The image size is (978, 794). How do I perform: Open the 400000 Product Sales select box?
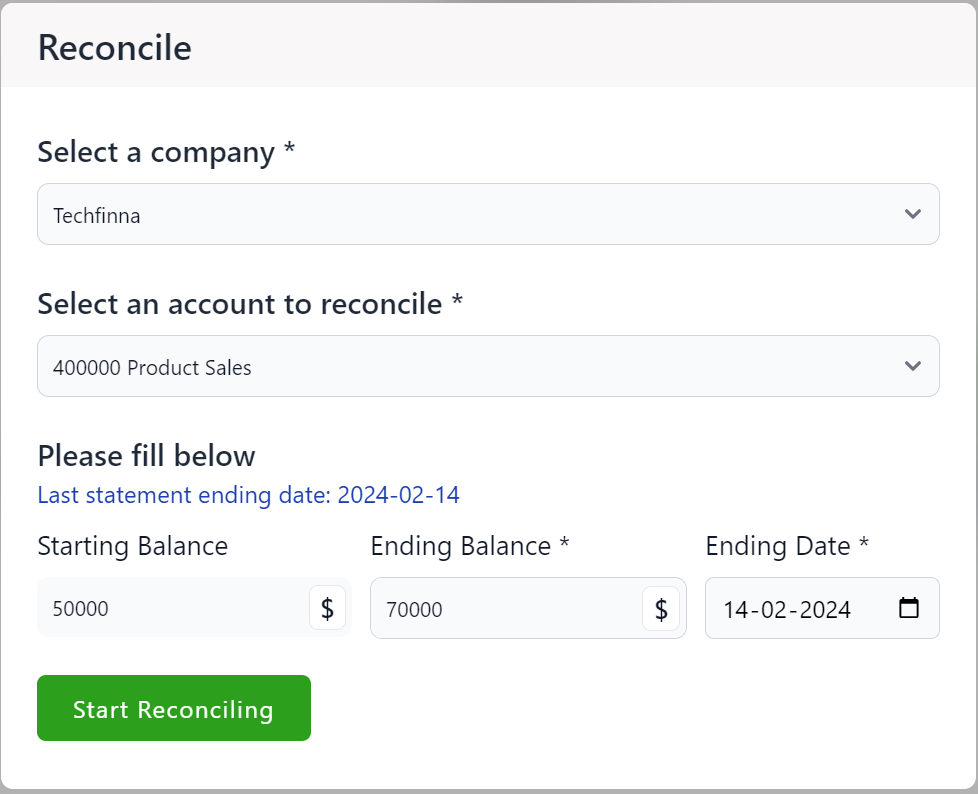click(470, 366)
